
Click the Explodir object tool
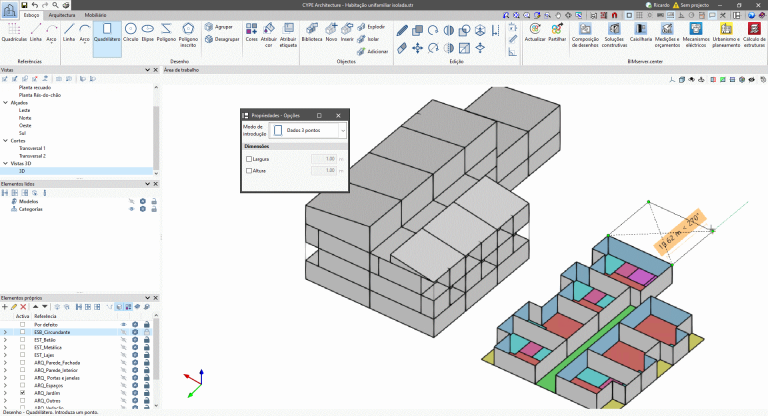[371, 26]
